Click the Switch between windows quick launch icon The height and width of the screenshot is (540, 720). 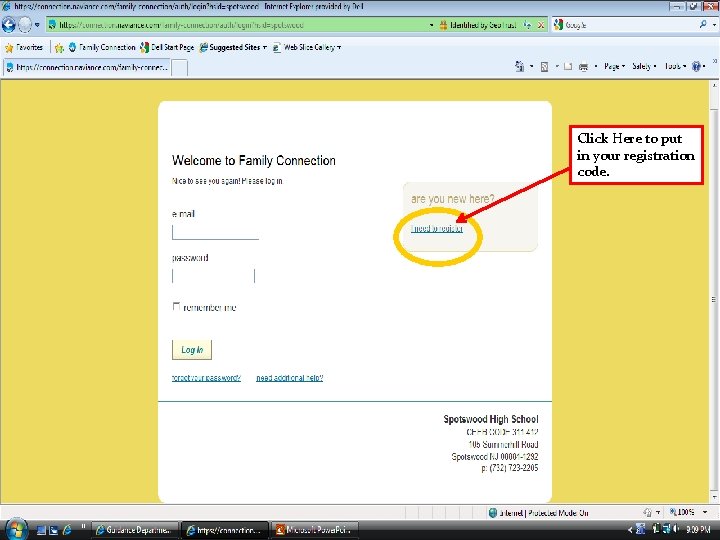click(x=54, y=530)
